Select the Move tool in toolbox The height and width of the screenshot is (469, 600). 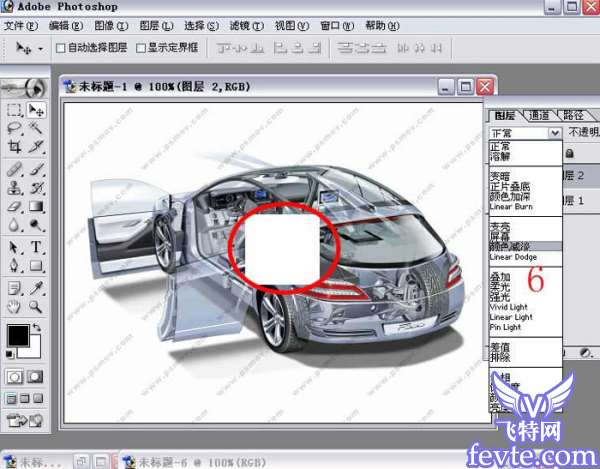tap(36, 111)
